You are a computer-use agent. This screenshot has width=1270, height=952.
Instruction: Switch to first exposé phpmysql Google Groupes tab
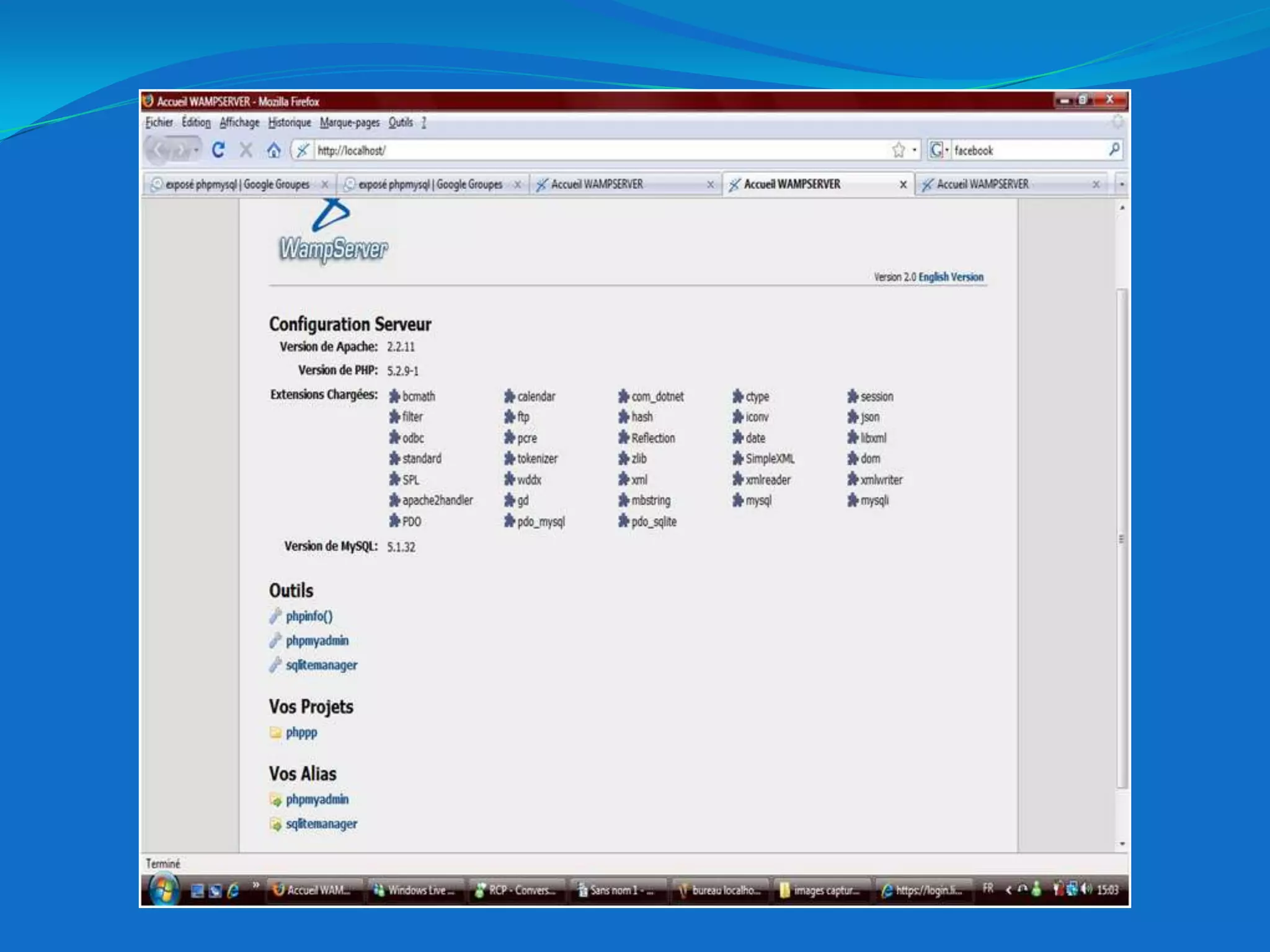coord(238,184)
